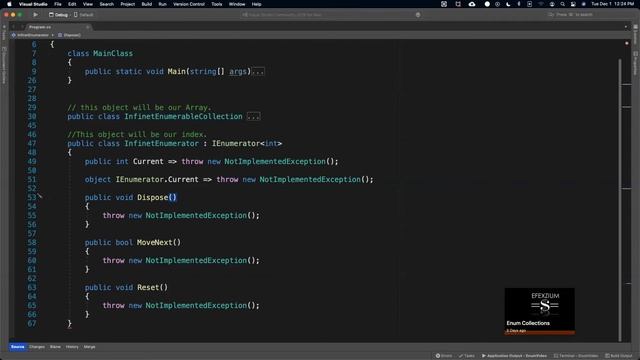Open the Window menu
640x360 pixels.
click(x=237, y=4)
